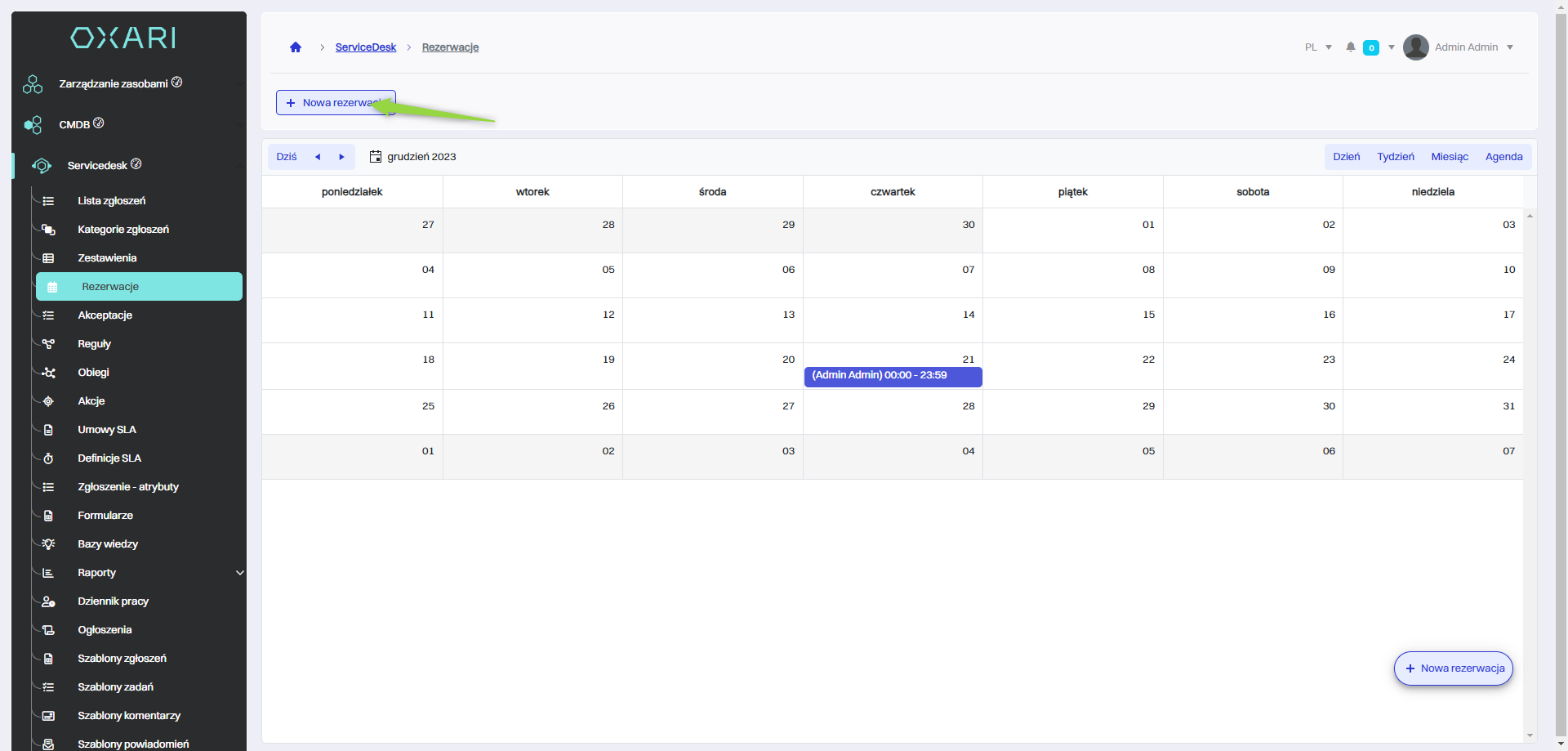
Task: Click the home icon in breadcrumb
Action: [x=296, y=47]
